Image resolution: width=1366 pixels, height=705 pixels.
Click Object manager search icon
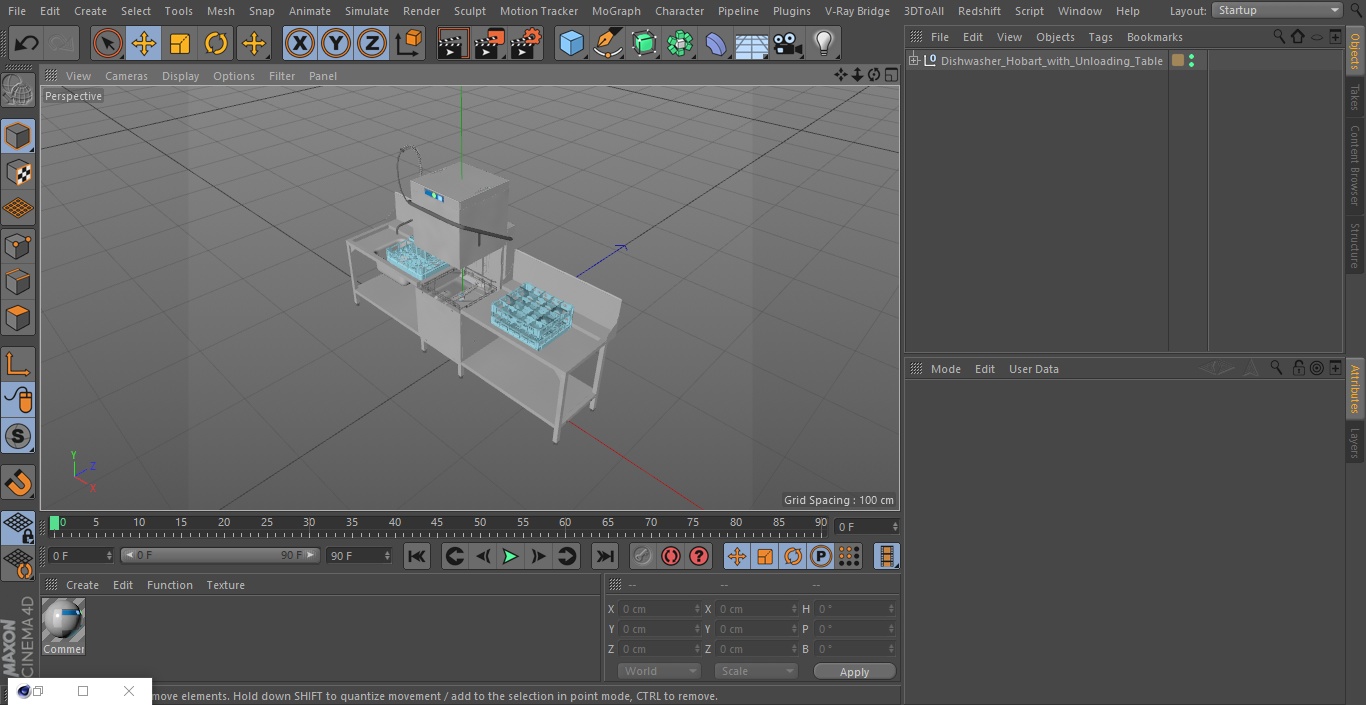tap(1278, 37)
